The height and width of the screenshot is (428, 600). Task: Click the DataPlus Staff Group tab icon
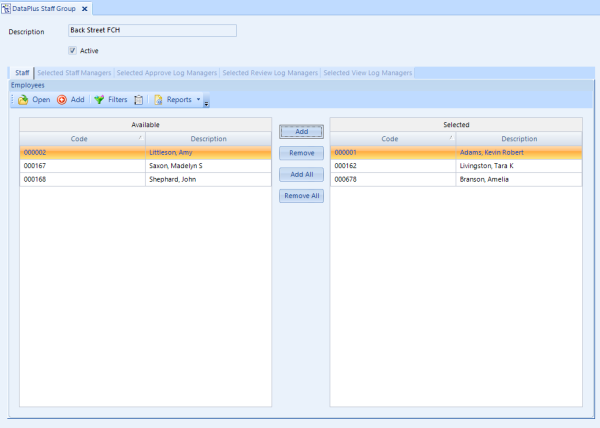[x=7, y=8]
